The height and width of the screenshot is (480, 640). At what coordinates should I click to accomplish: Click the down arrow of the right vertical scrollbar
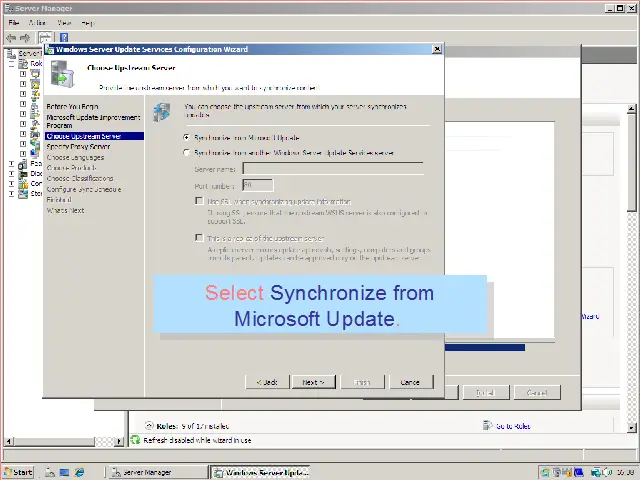(631, 428)
